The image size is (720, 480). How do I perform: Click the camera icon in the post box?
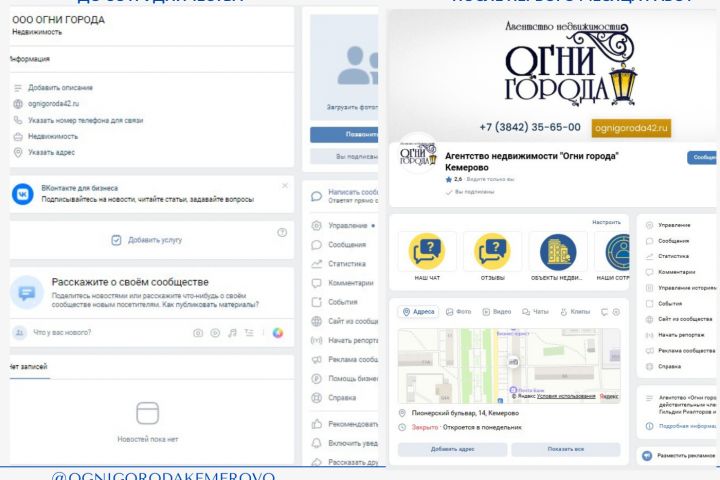click(198, 333)
